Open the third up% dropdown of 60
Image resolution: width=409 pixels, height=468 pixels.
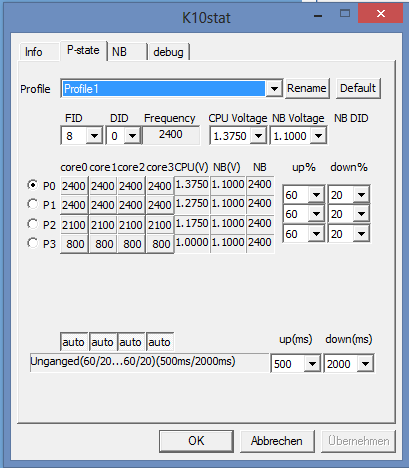[316, 234]
